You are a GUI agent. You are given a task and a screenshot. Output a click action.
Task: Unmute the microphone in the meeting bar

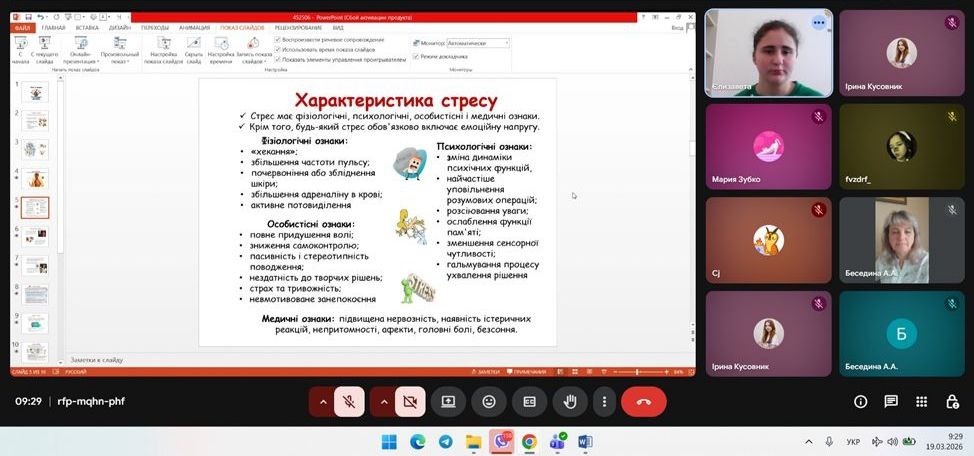coord(349,401)
